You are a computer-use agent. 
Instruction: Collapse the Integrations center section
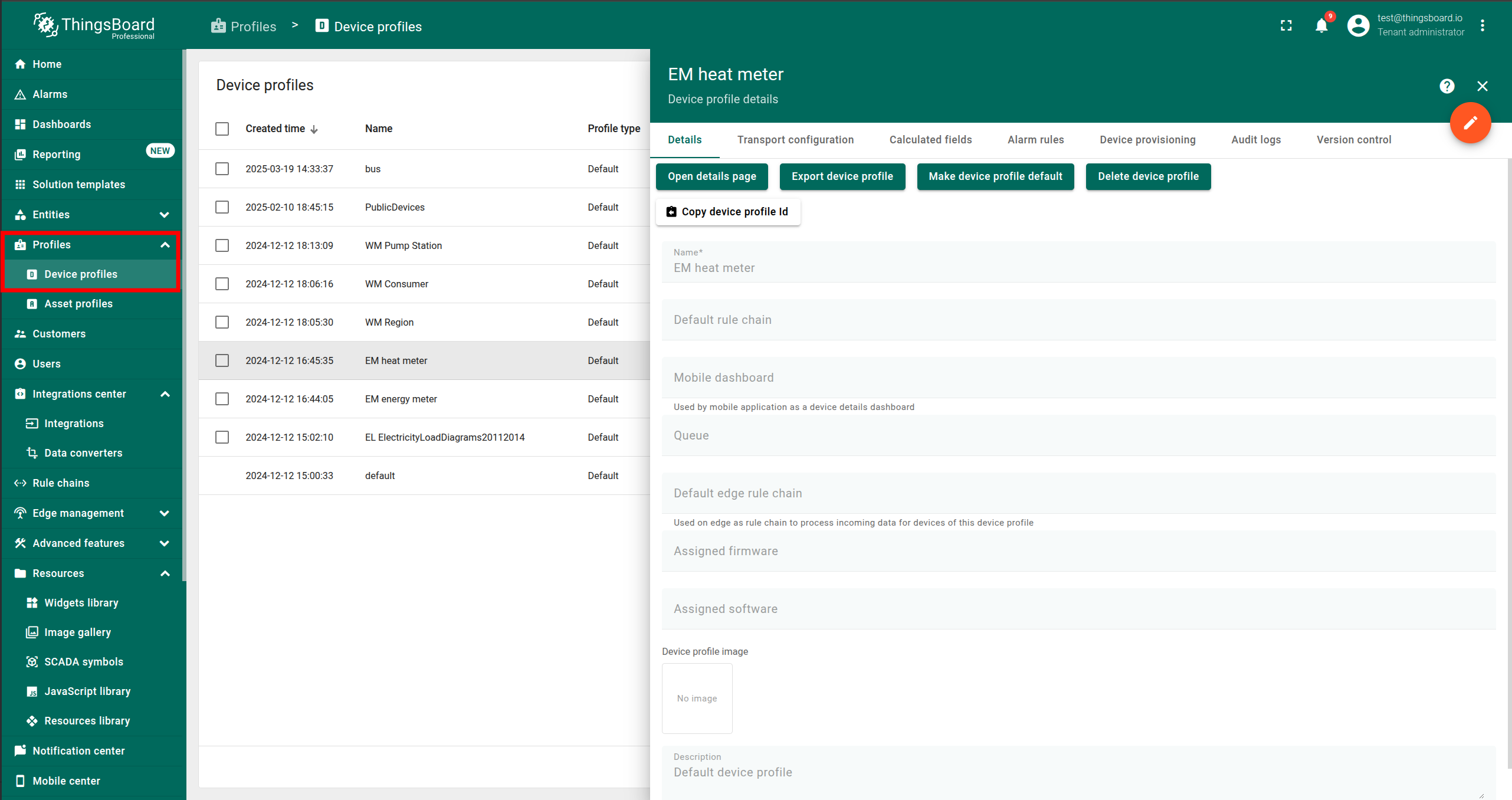pyautogui.click(x=165, y=394)
